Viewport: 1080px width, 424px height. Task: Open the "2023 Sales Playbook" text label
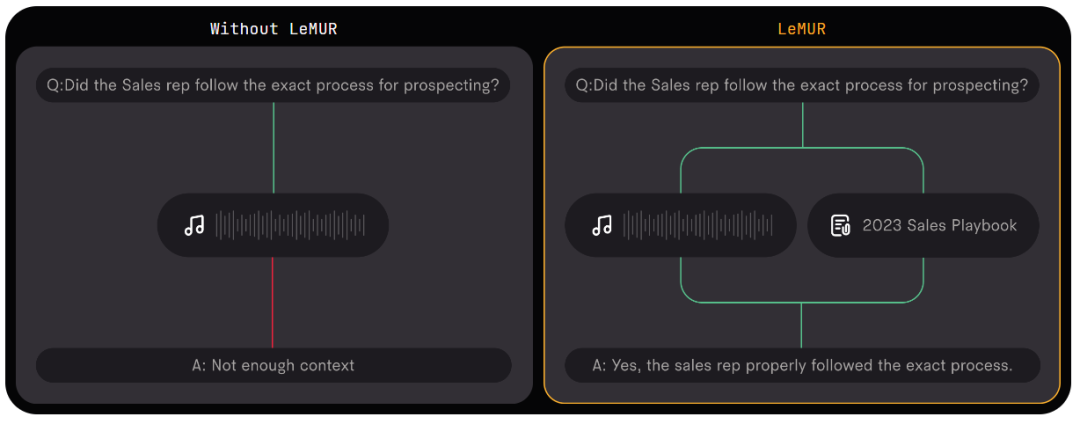click(x=939, y=226)
